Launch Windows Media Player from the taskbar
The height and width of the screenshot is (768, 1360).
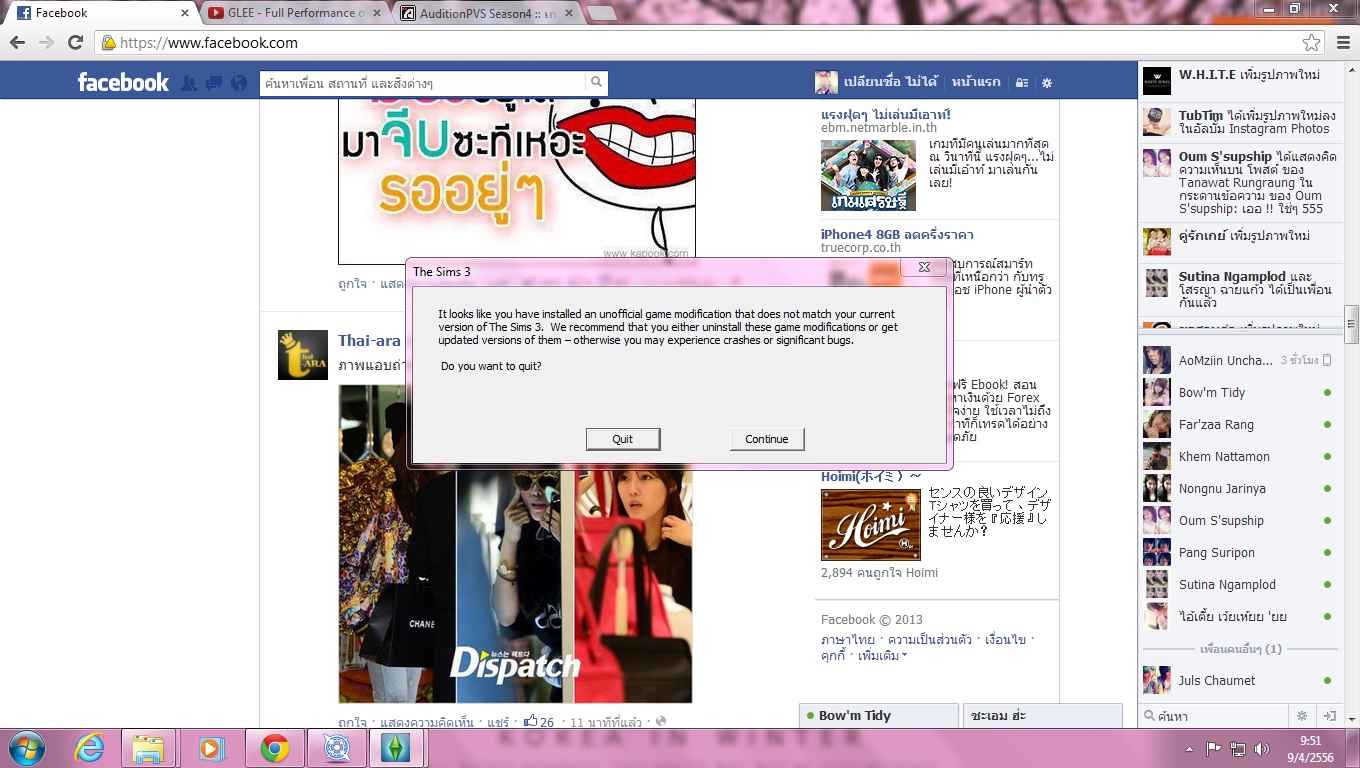[211, 748]
